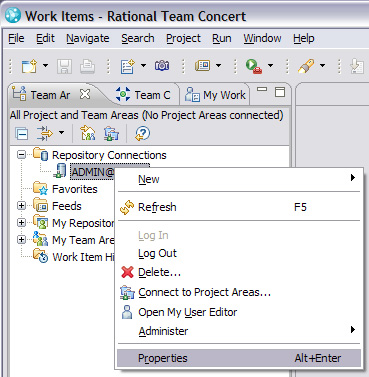Click the Connect to Project Areas toolbar icon
The image size is (369, 377).
pyautogui.click(x=111, y=134)
